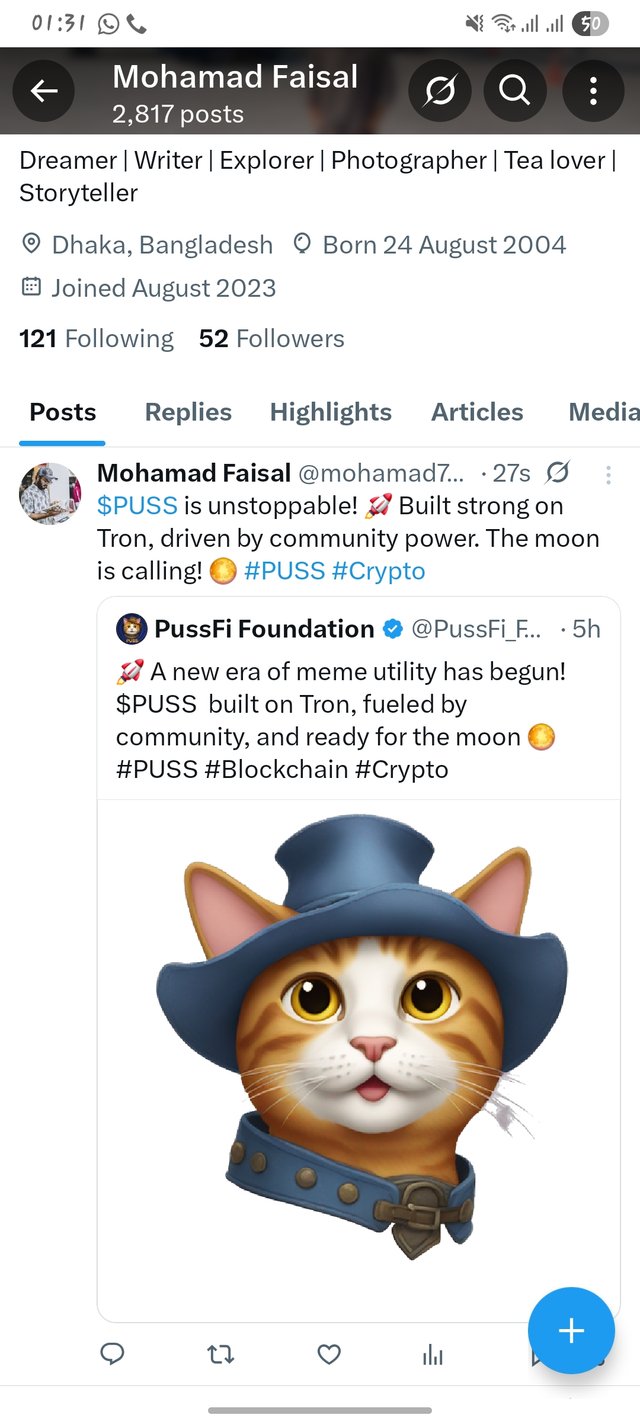Open the 121 Following list
This screenshot has width=640, height=1422.
pyautogui.click(x=97, y=339)
